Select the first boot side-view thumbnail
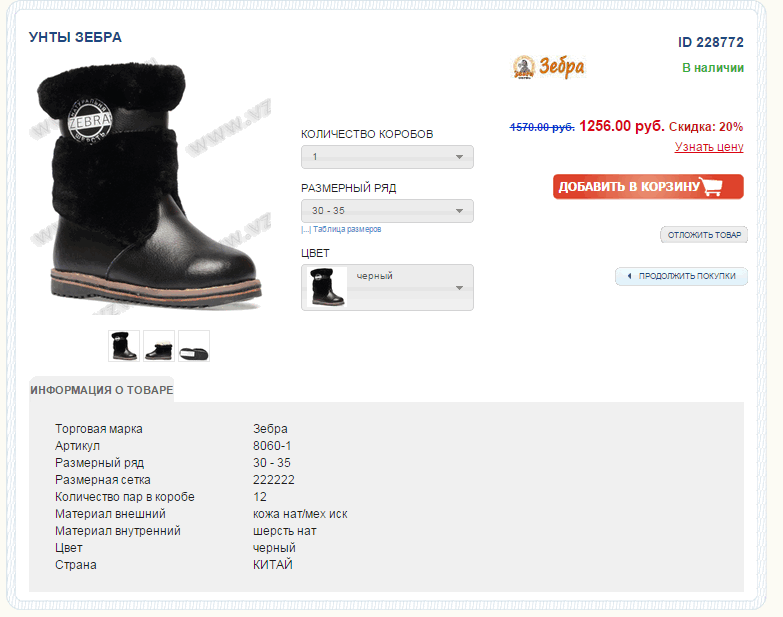The image size is (783, 617). 124,345
